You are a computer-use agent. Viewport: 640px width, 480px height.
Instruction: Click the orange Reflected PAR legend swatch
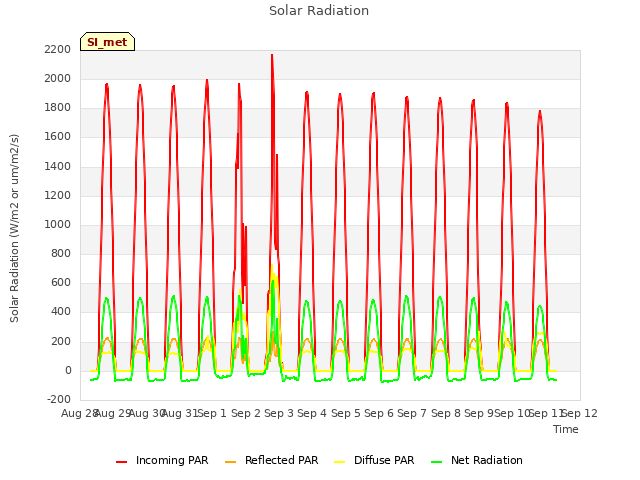click(x=230, y=462)
